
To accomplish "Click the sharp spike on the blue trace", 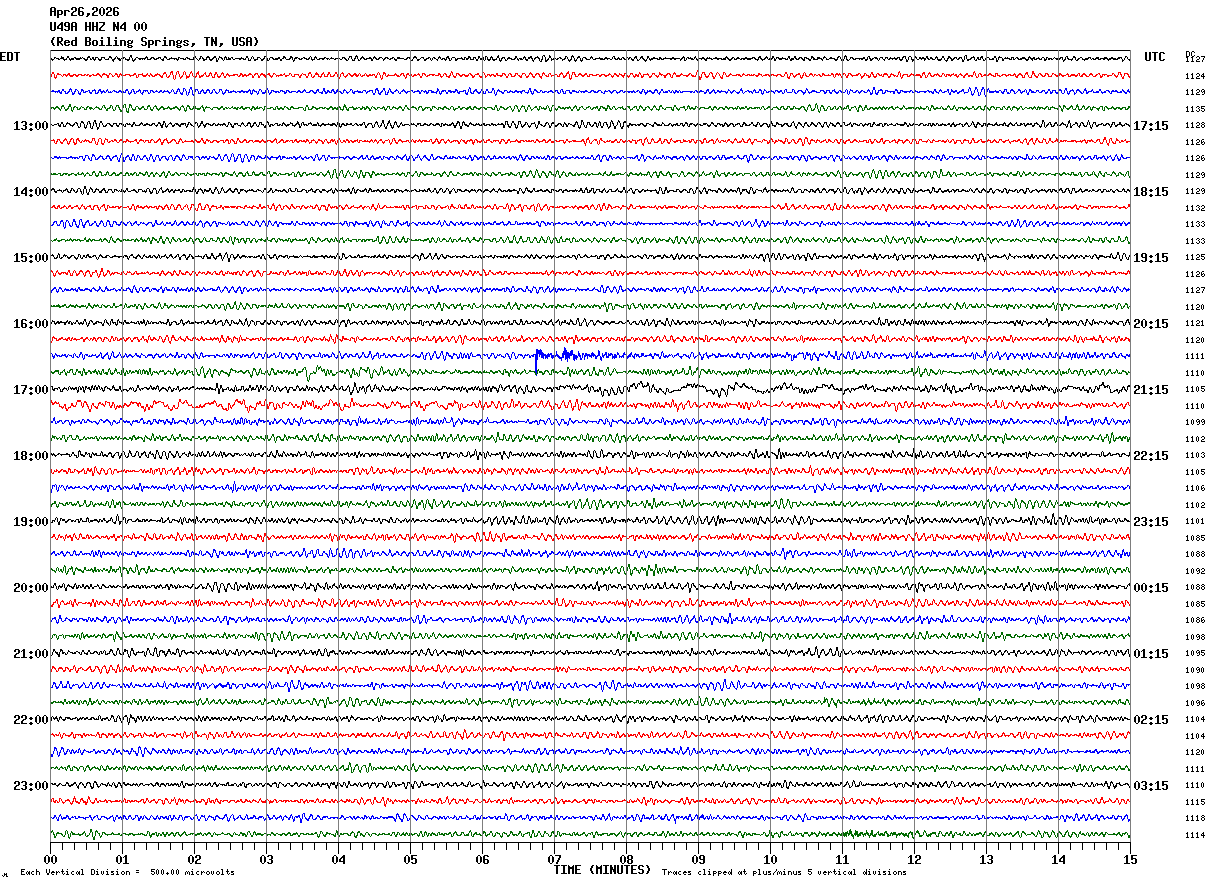I will coord(537,360).
